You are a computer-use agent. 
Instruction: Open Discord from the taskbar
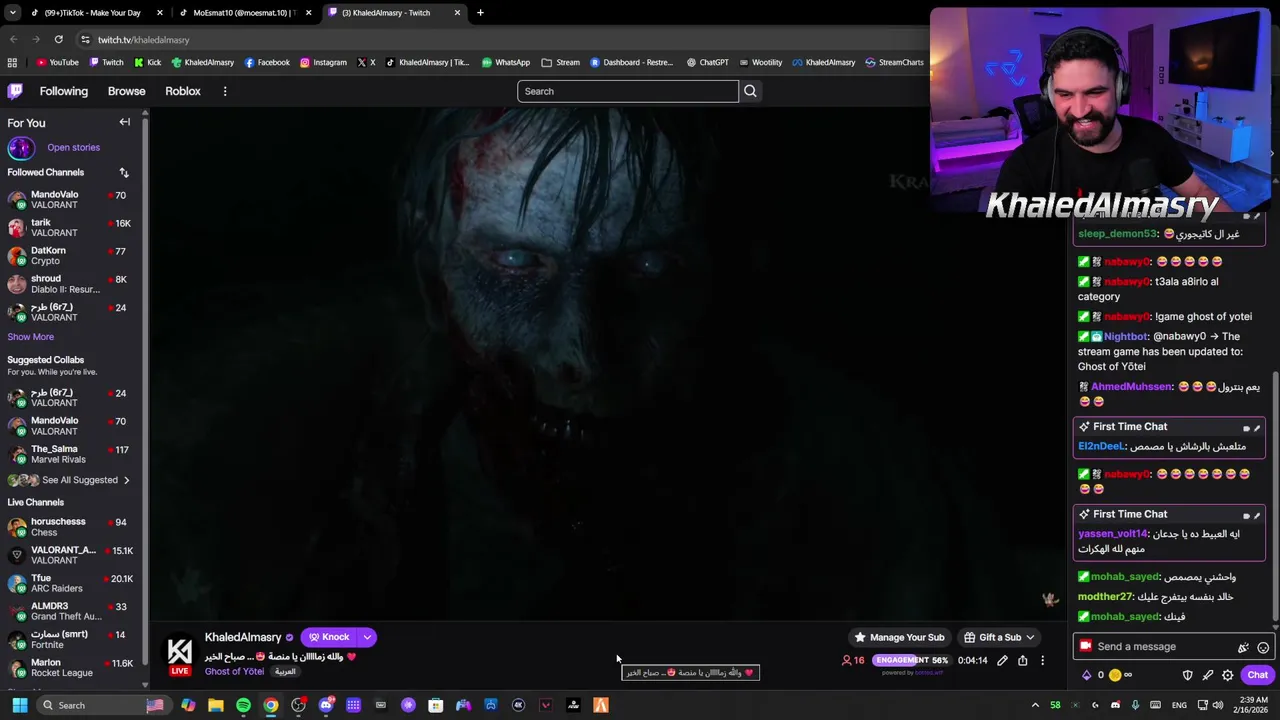326,705
